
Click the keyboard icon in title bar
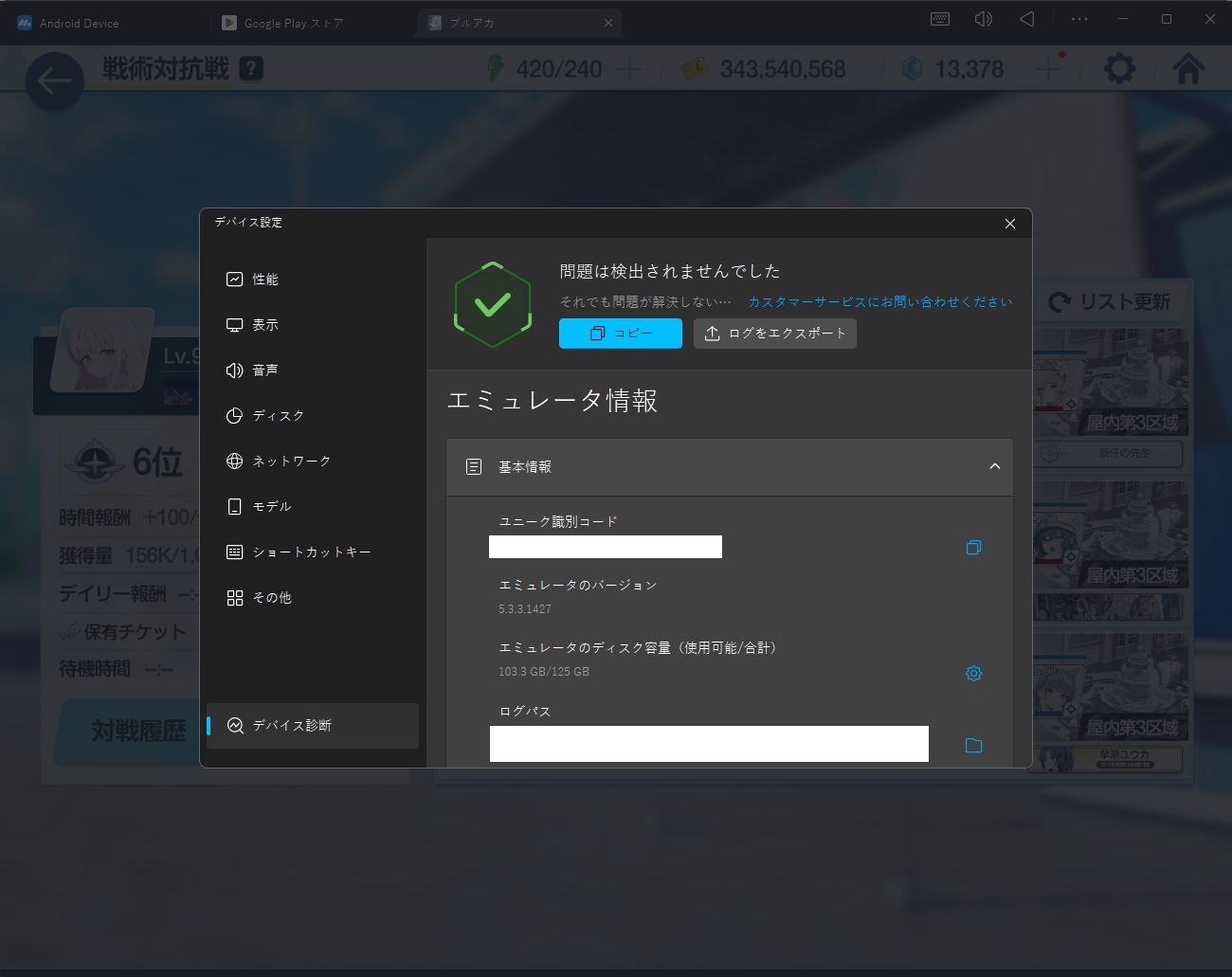940,20
